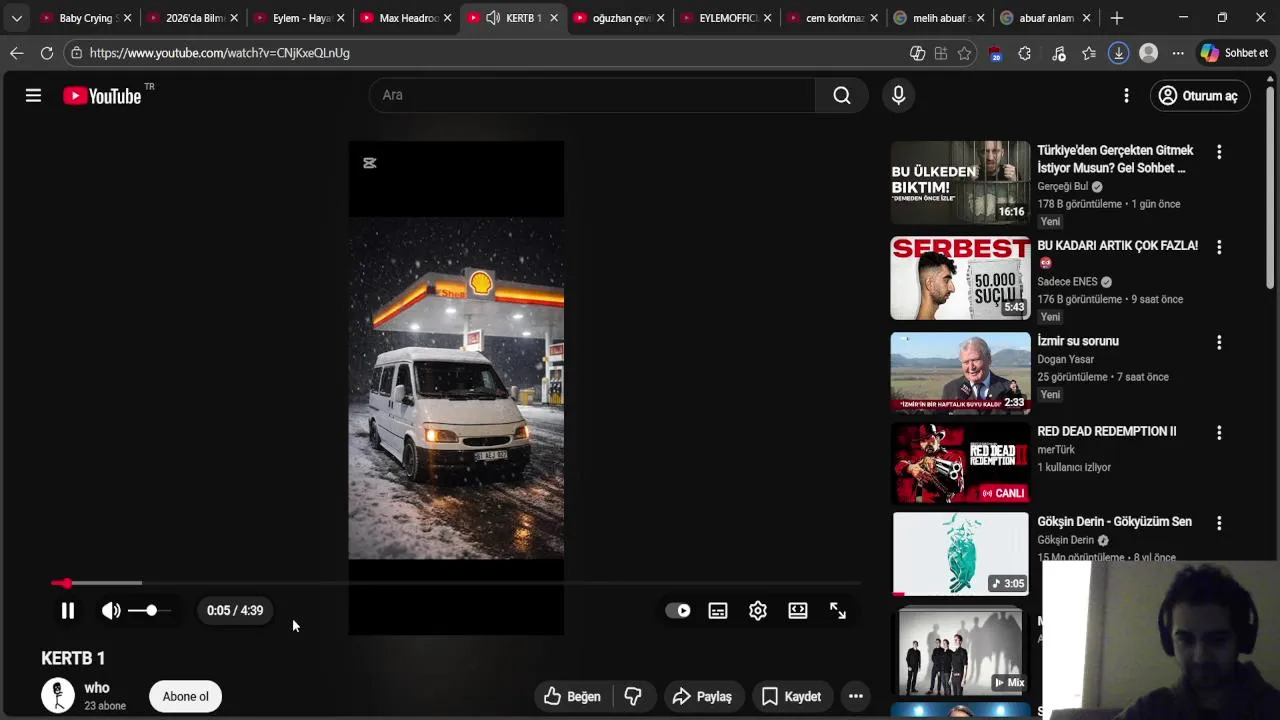This screenshot has width=1280, height=720.
Task: Open the favorites list icon
Action: 1089,53
